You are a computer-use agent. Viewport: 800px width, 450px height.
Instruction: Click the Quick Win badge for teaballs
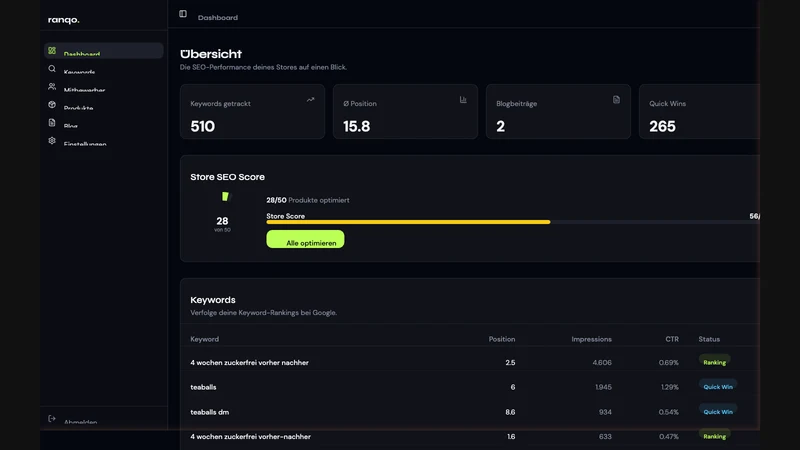pos(718,386)
